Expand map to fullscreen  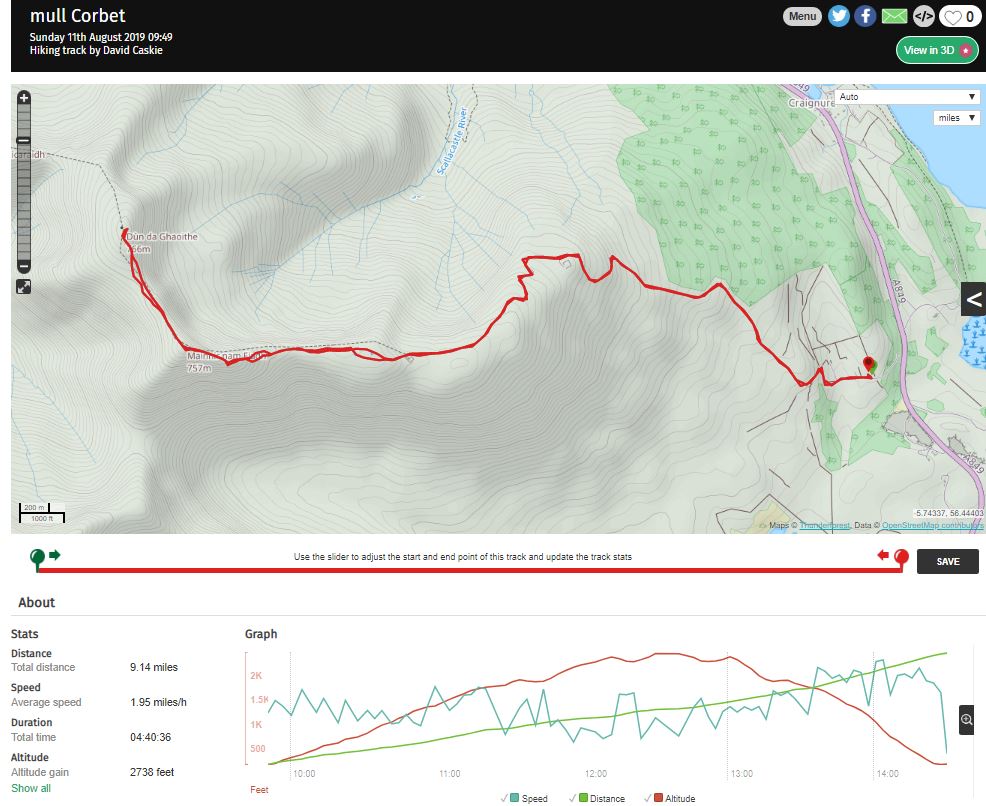[x=24, y=287]
